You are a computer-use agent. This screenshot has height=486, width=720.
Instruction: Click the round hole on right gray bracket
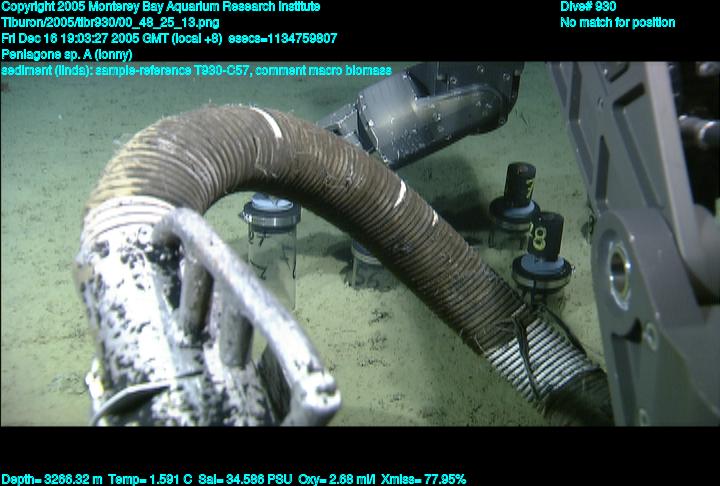point(619,266)
